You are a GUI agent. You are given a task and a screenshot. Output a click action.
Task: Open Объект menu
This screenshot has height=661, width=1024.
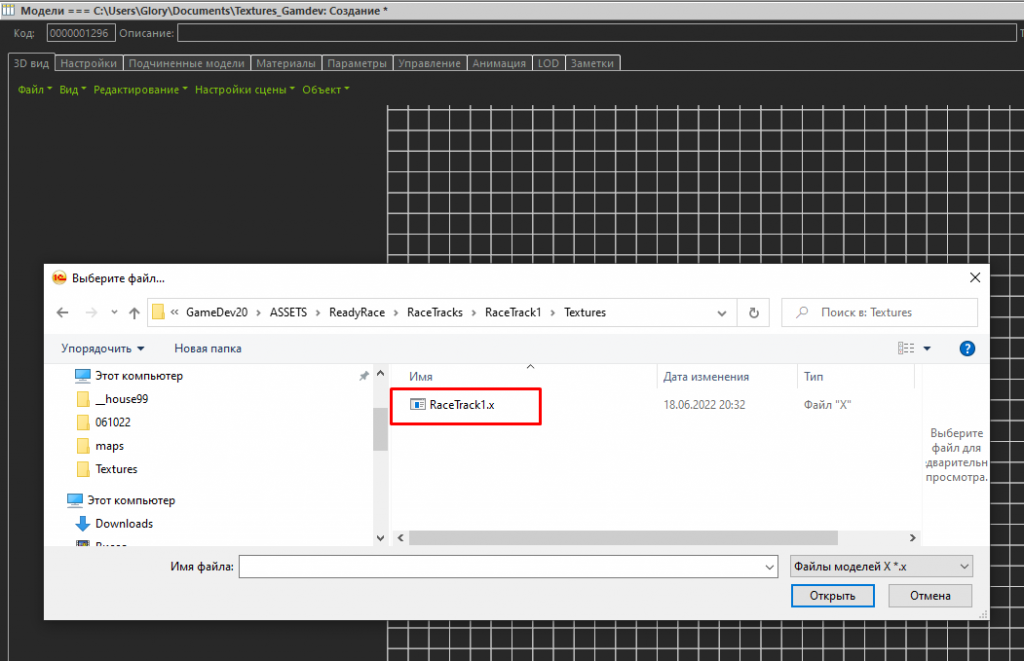tap(326, 89)
